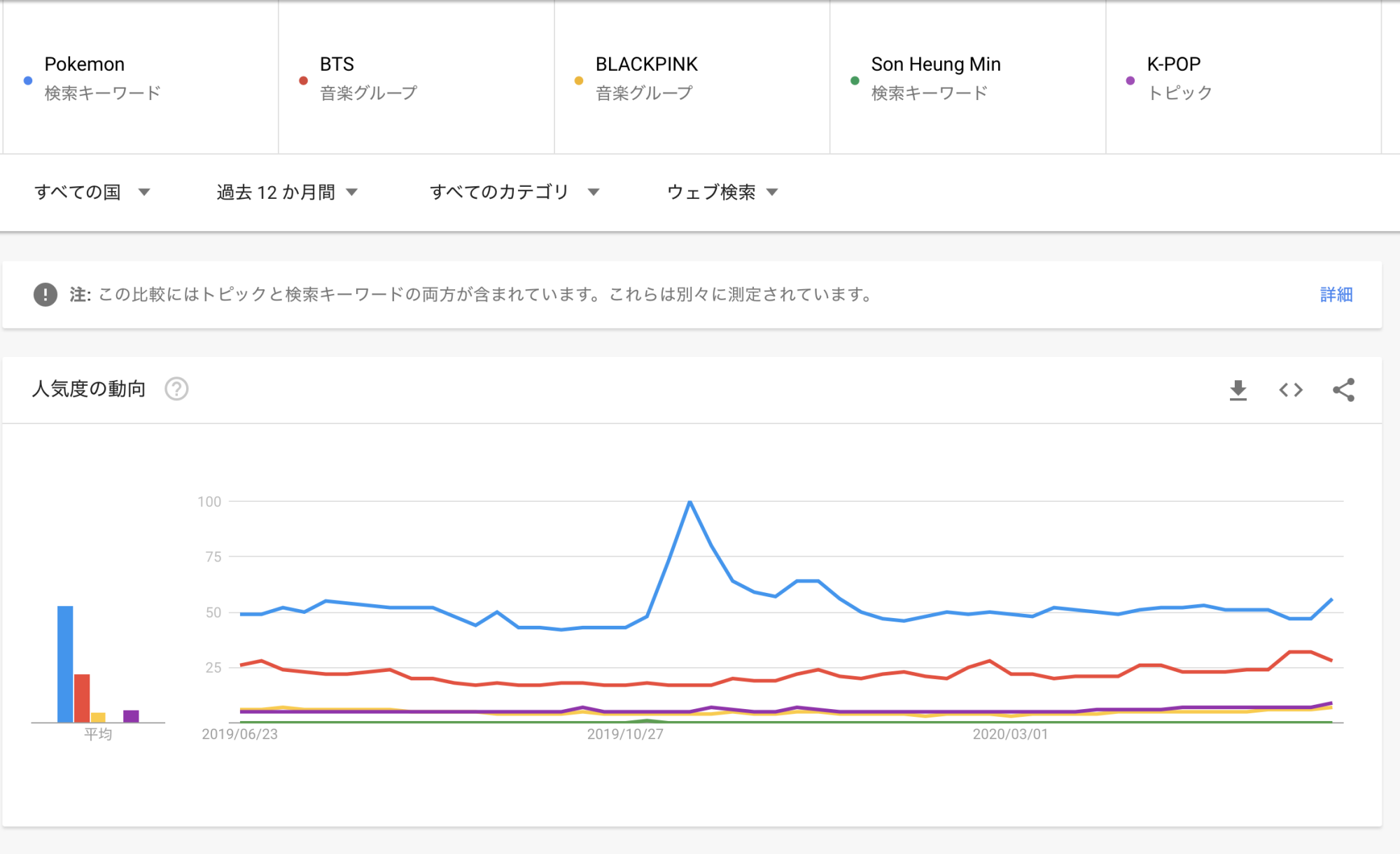This screenshot has height=854, width=1400.
Task: Click the blue Pokemon color dot
Action: [28, 80]
